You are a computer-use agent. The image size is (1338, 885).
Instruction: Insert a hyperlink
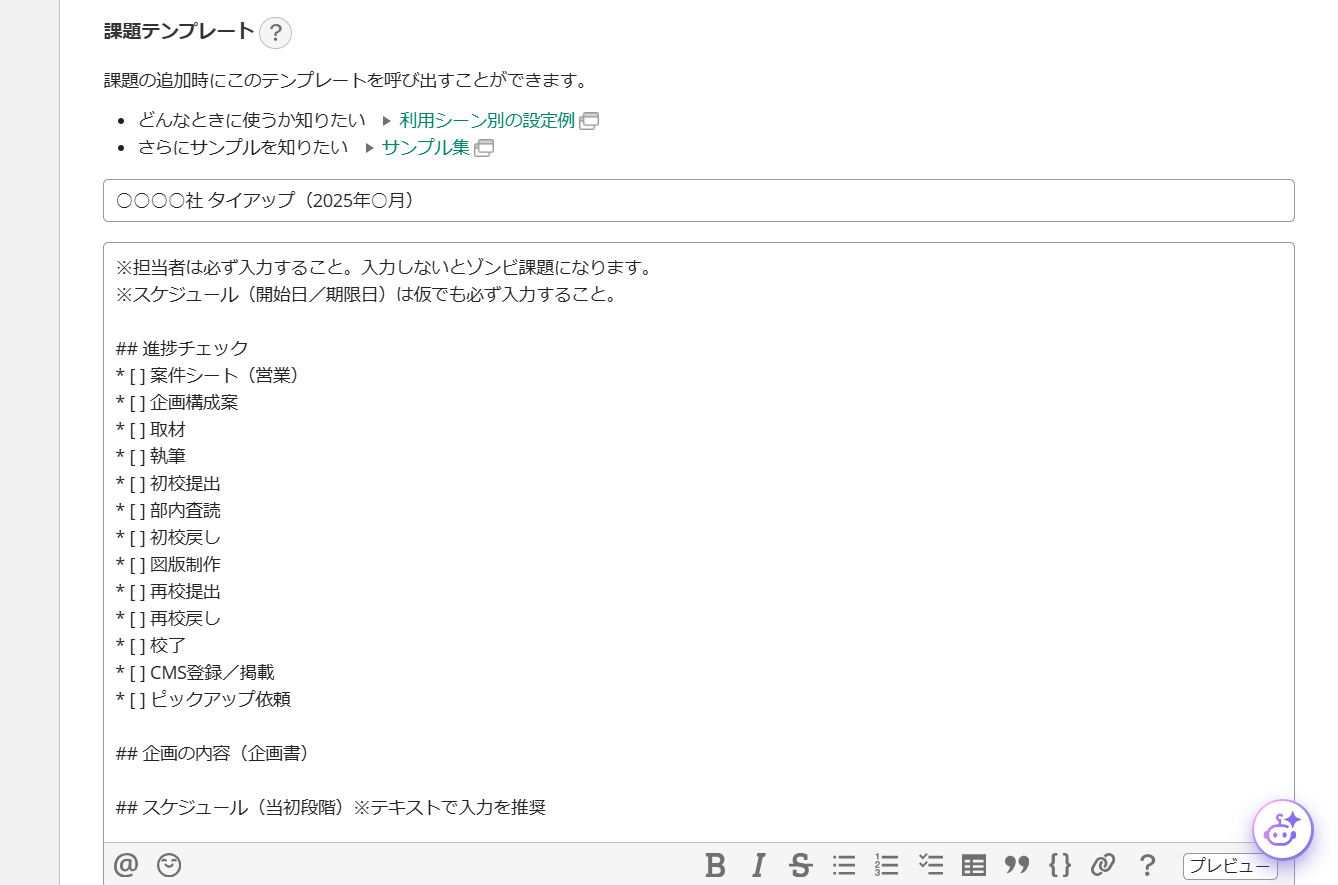[1103, 865]
